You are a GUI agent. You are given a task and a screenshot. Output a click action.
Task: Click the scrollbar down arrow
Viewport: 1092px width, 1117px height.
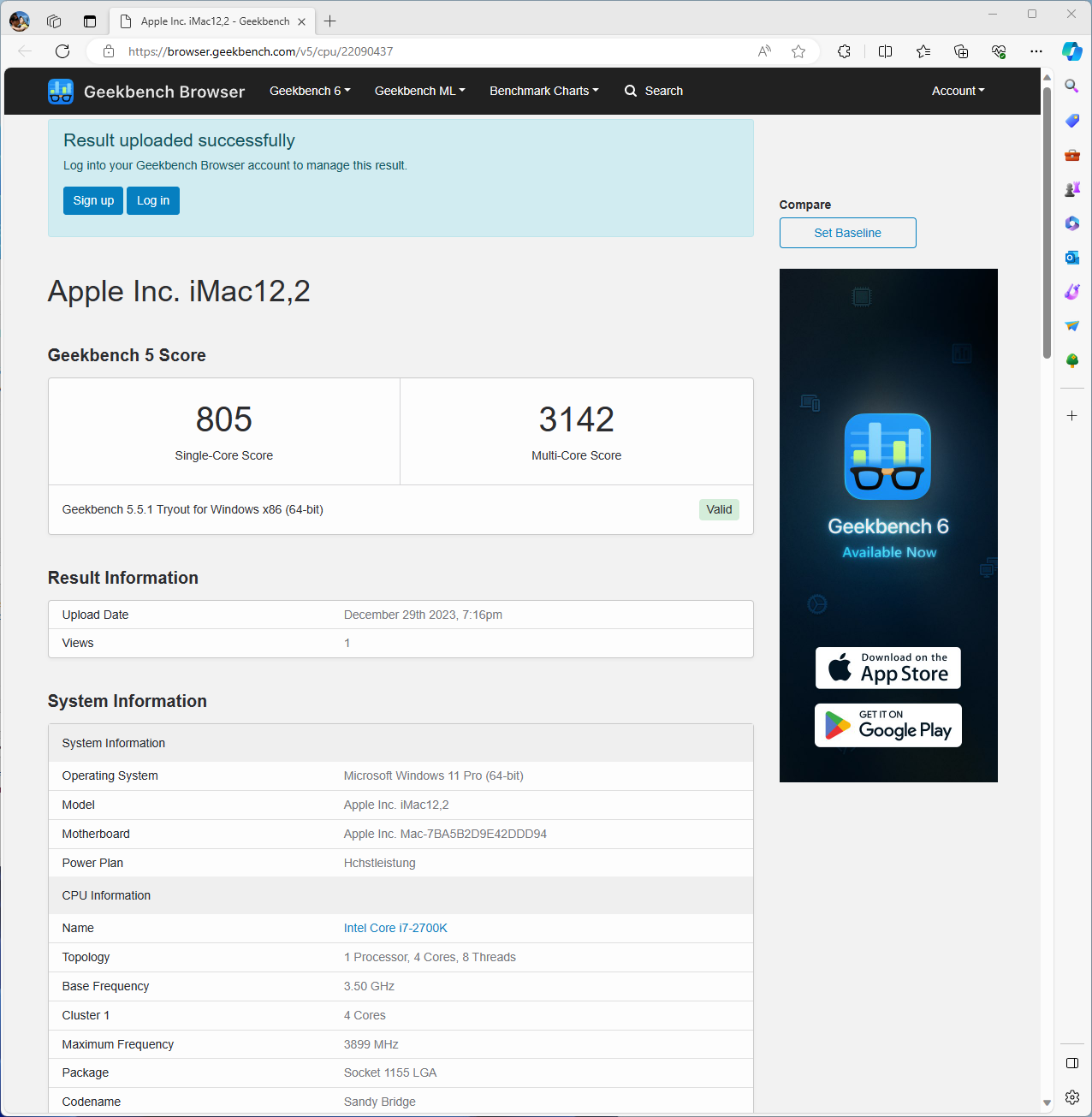click(x=1047, y=1103)
